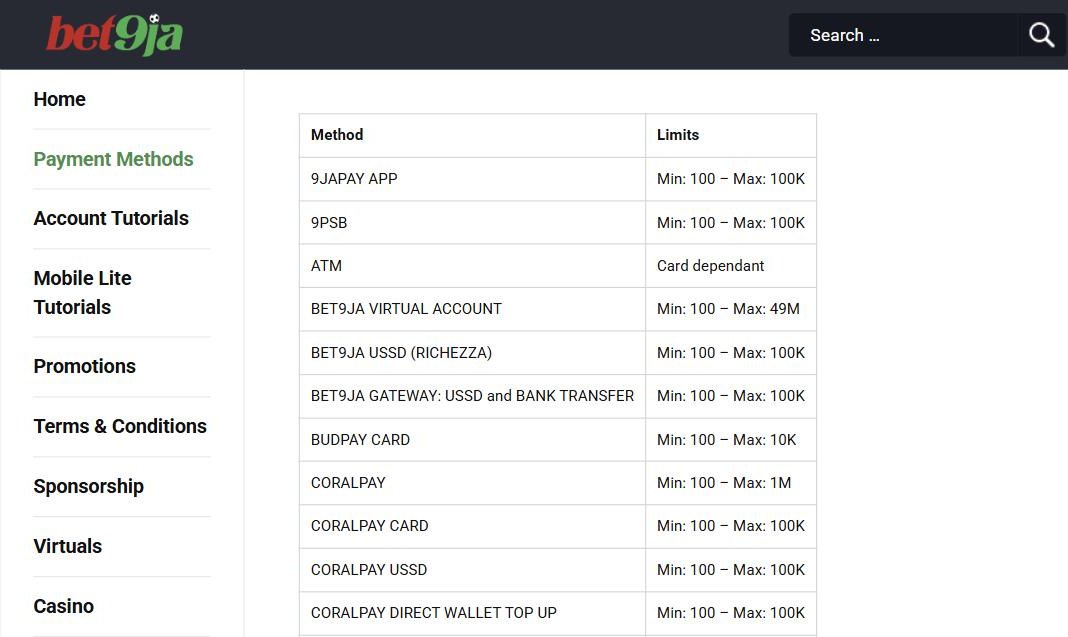Focus the Search input field
Screen dimensions: 1068x637
pos(904,35)
